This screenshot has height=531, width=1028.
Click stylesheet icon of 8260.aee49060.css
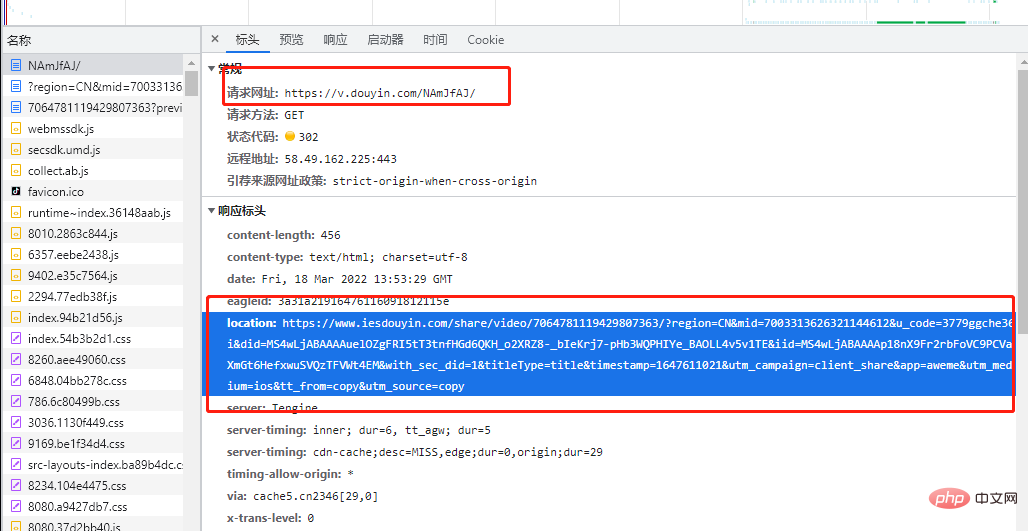[x=16, y=359]
